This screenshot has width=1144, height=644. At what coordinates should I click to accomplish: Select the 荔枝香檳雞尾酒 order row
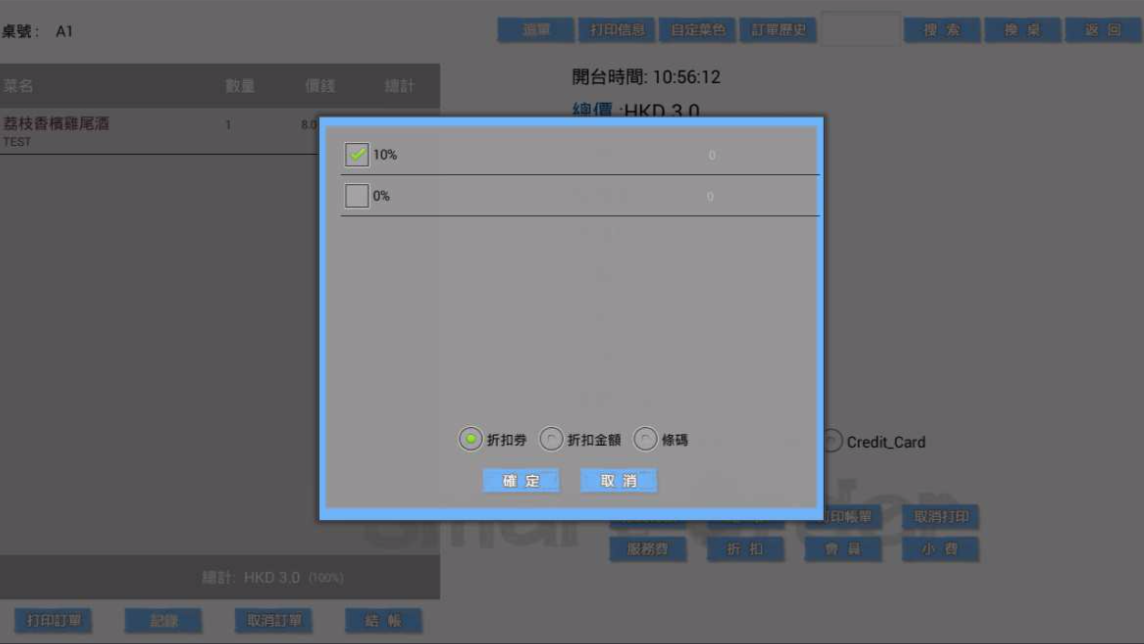coord(159,131)
